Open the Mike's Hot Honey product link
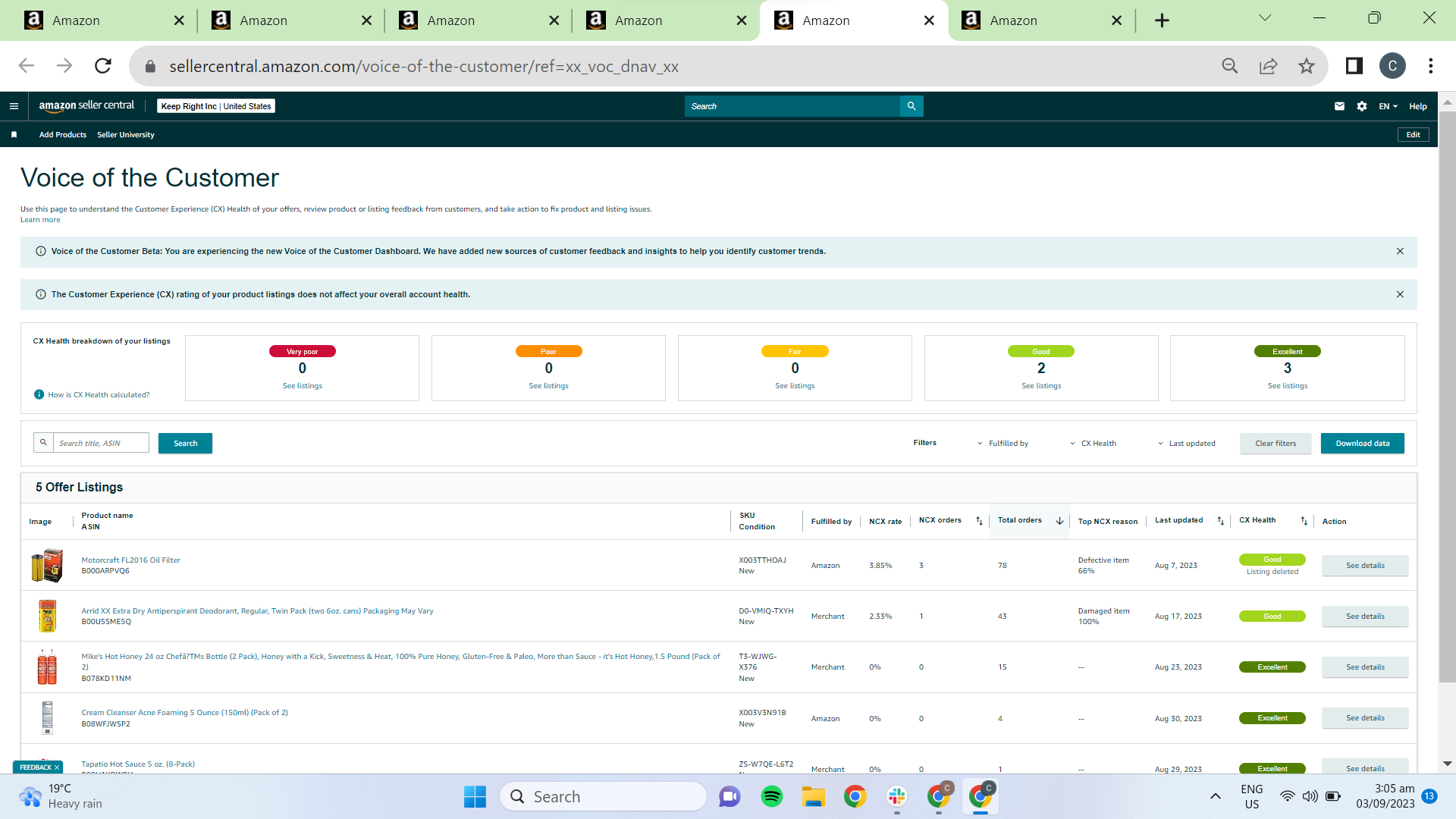 coord(400,661)
